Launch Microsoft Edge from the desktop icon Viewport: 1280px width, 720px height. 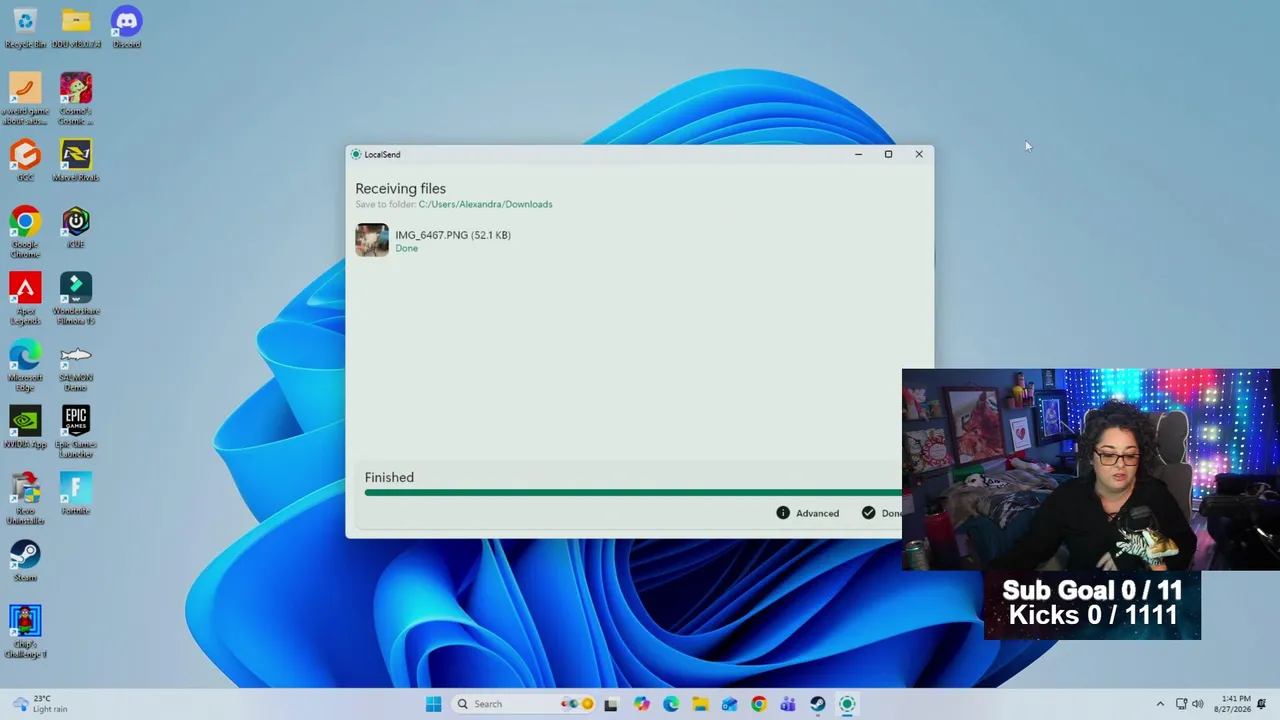[x=25, y=365]
